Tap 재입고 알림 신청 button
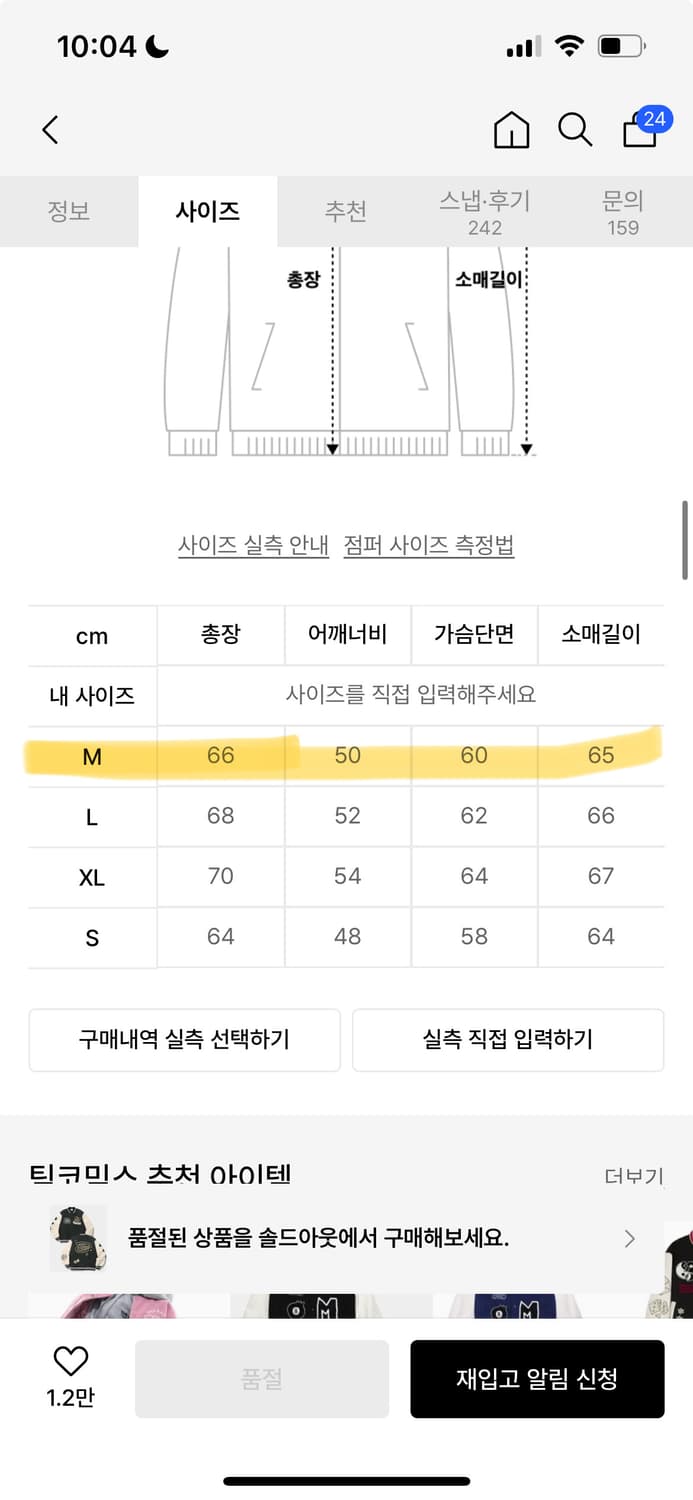 tap(537, 1379)
